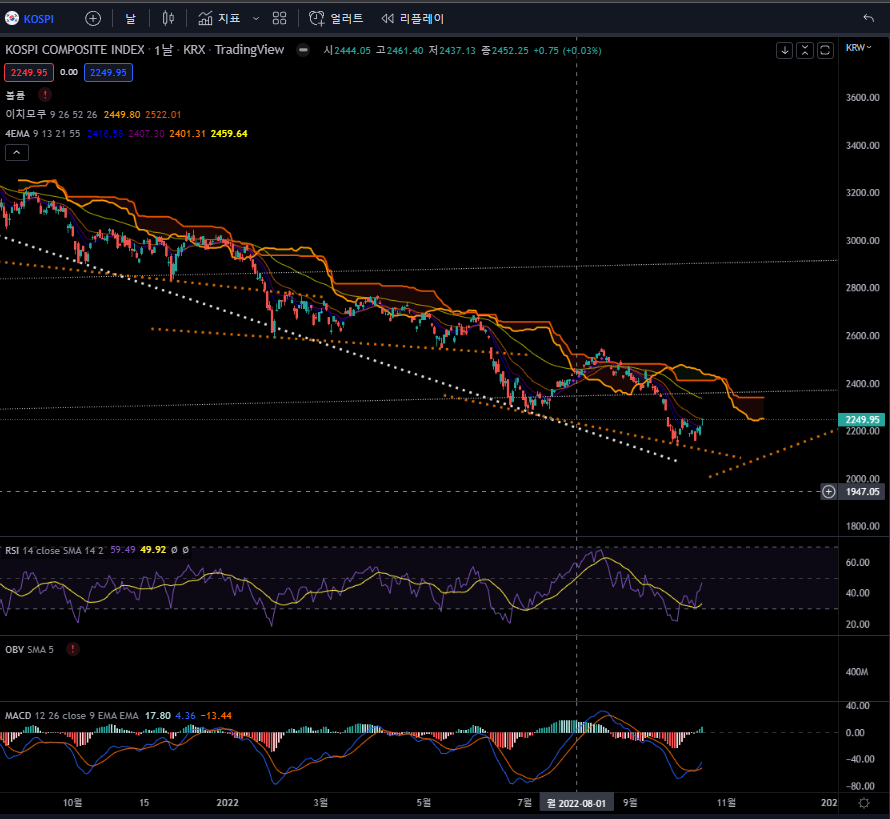Expand the favorite indicators chevron dropdown
The height and width of the screenshot is (819, 890).
point(256,19)
